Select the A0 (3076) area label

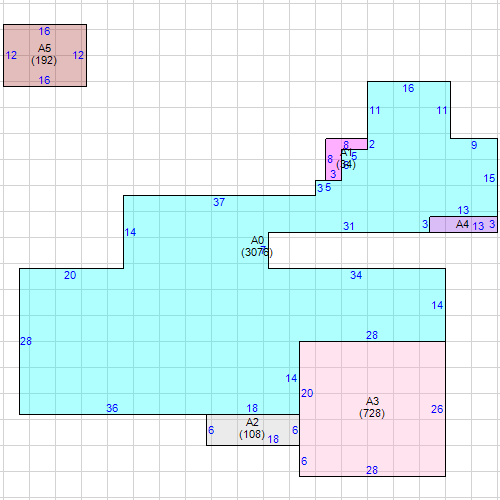[x=257, y=246]
